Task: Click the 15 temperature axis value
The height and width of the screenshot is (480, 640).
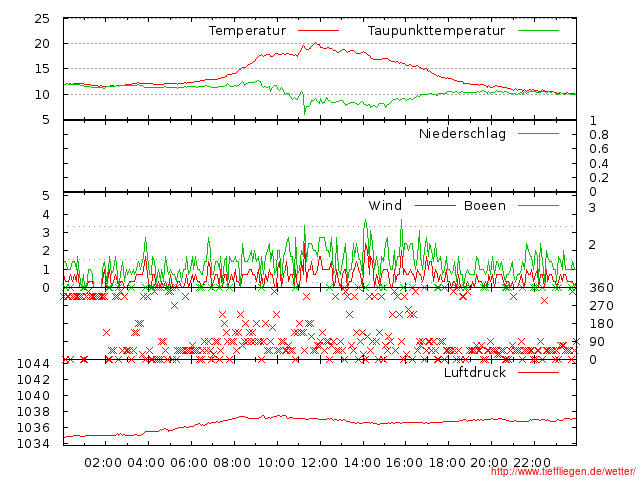Action: click(42, 69)
